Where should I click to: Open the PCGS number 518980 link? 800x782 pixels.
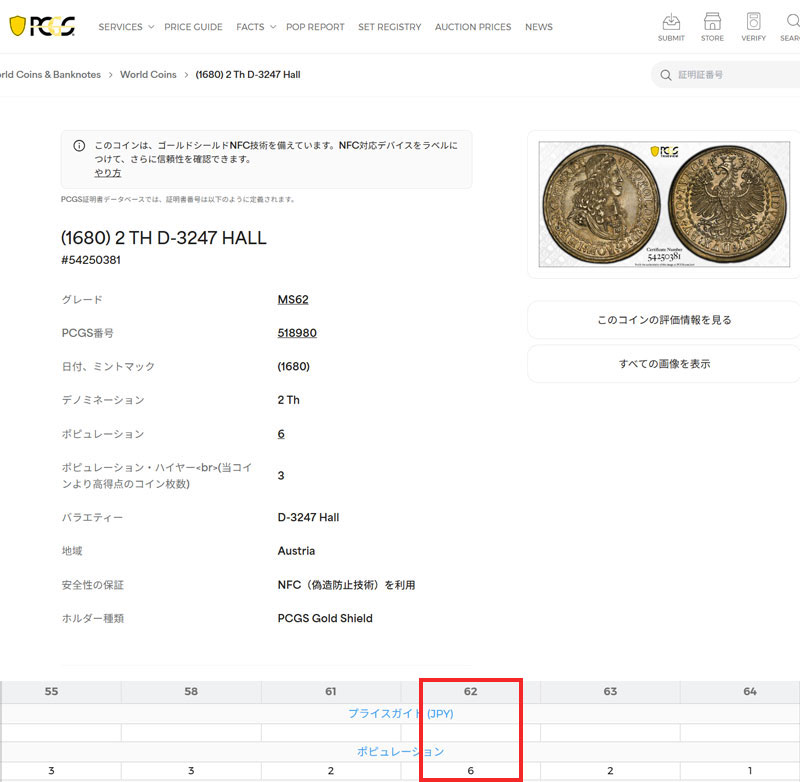coord(297,333)
